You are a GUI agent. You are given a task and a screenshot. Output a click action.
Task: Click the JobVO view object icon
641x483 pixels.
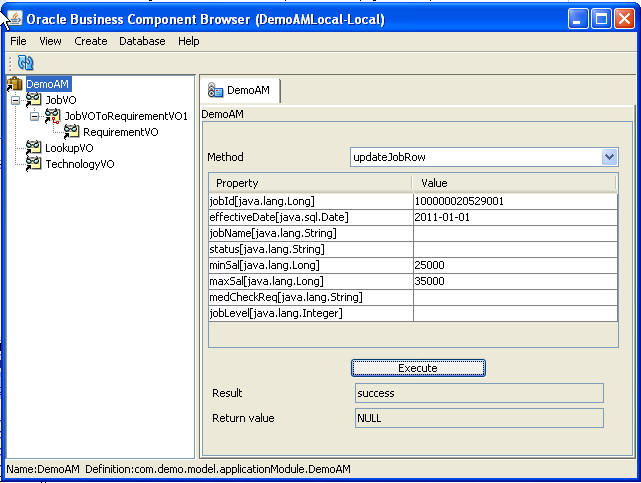[34, 99]
